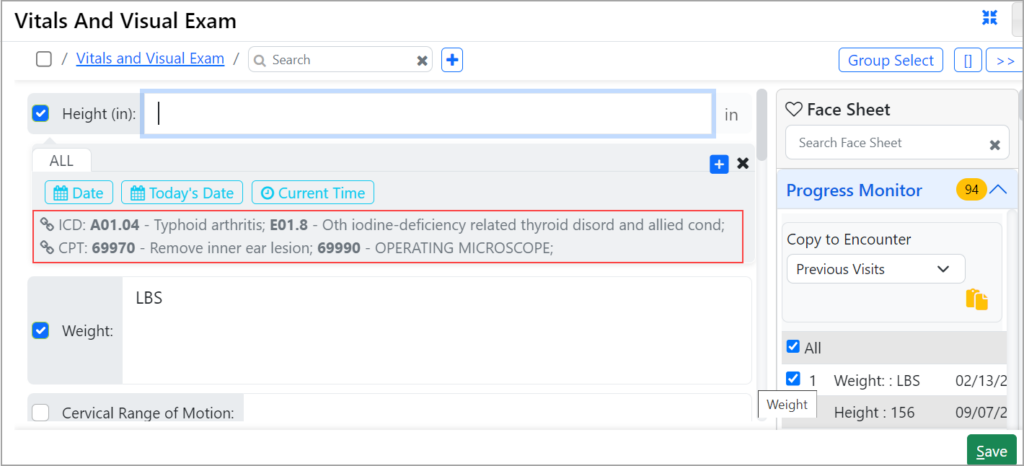
Task: Uncheck the Weight checkbox
Action: (x=41, y=330)
